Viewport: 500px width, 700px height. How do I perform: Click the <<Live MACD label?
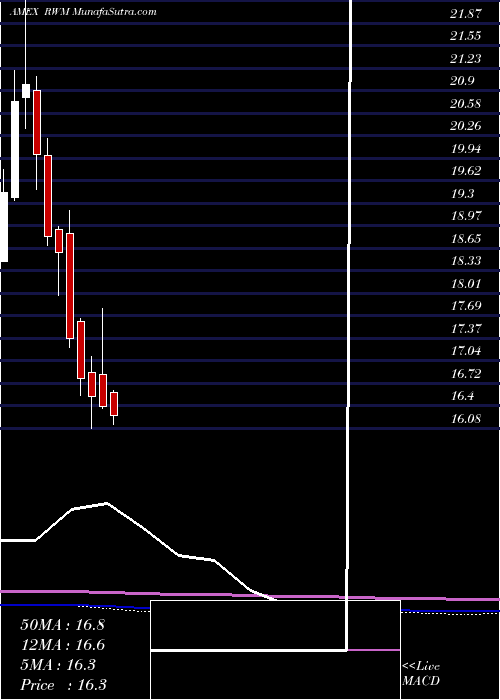tap(421, 674)
